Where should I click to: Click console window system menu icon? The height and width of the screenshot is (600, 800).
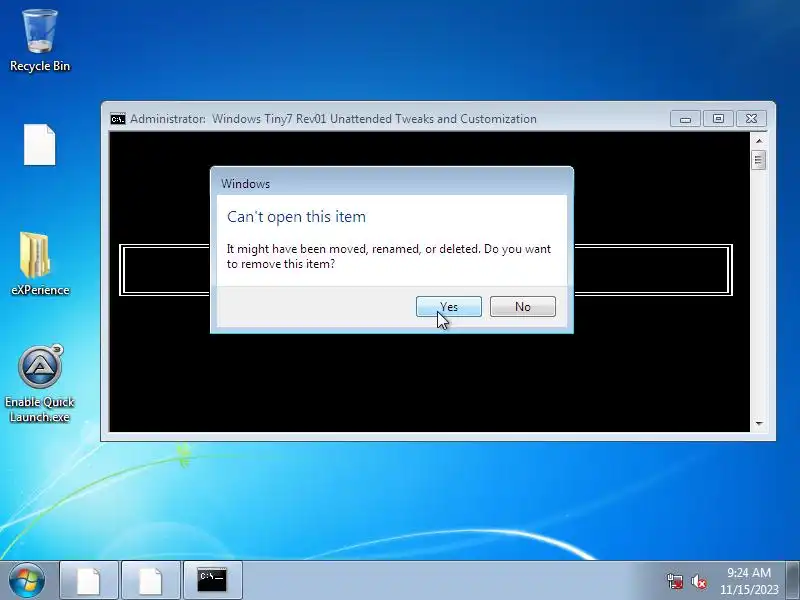(x=118, y=119)
